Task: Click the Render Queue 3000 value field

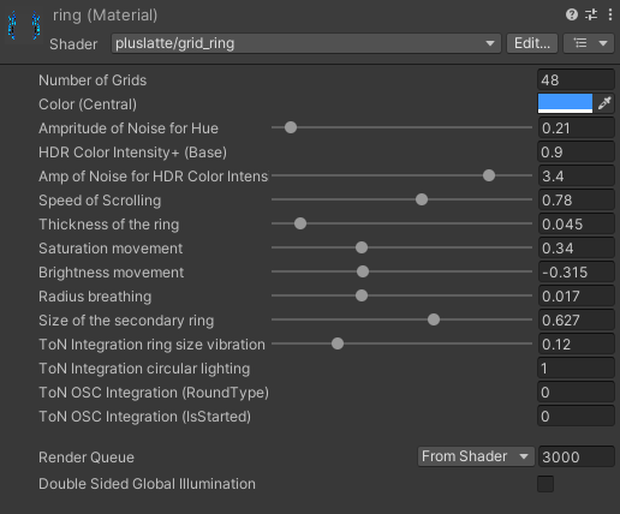Action: point(576,457)
